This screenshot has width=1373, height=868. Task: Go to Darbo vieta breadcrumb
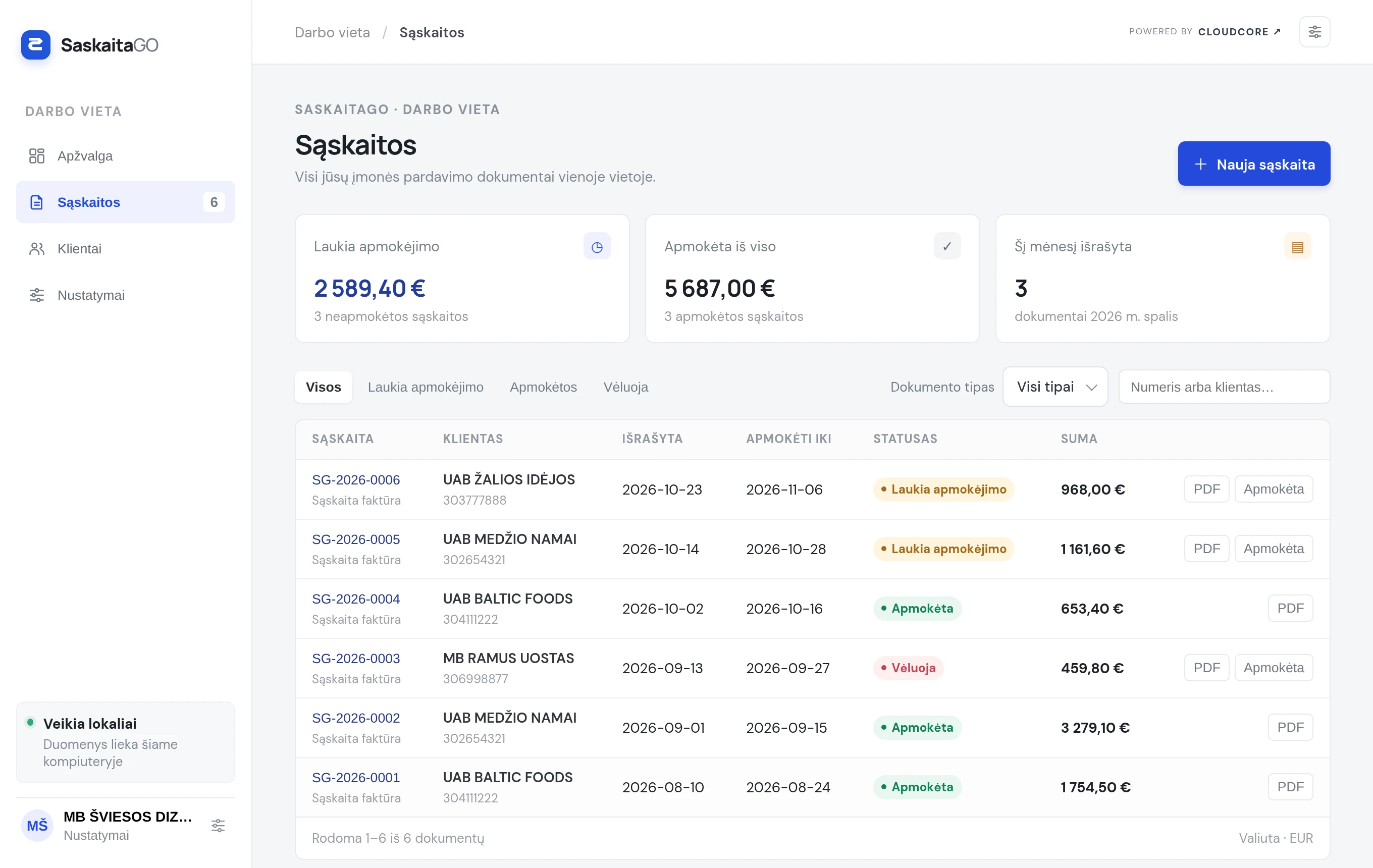click(x=333, y=32)
